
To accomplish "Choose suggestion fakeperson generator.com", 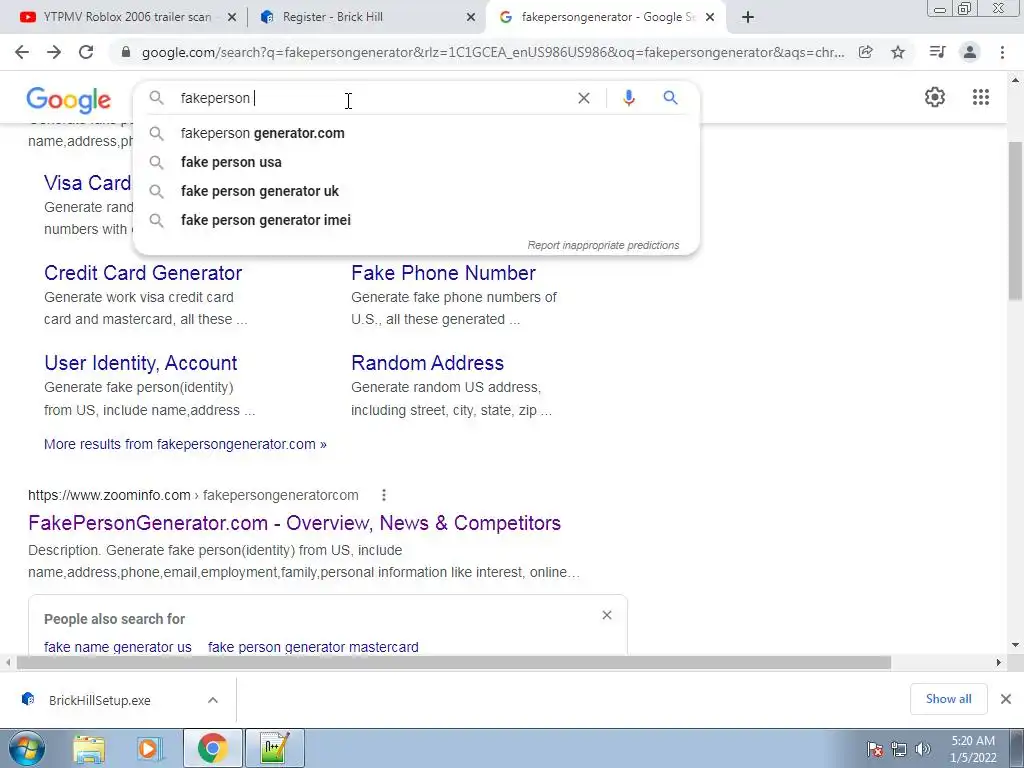I will pos(417,133).
